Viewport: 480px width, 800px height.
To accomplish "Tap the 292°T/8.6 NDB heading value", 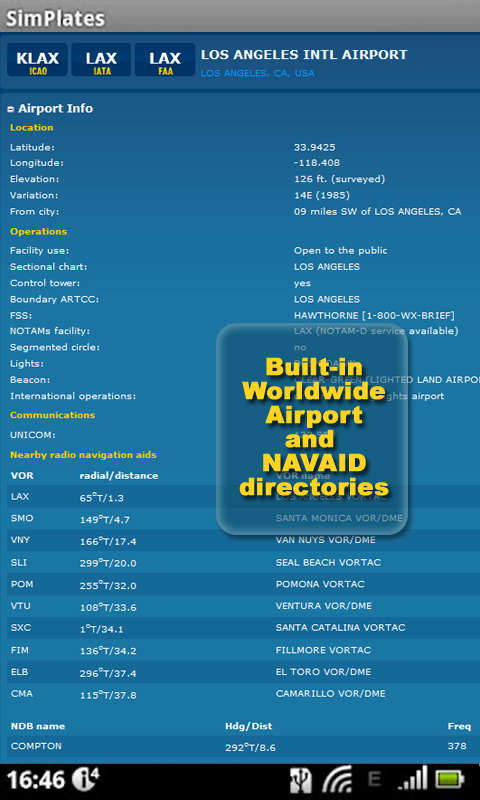I will (250, 747).
